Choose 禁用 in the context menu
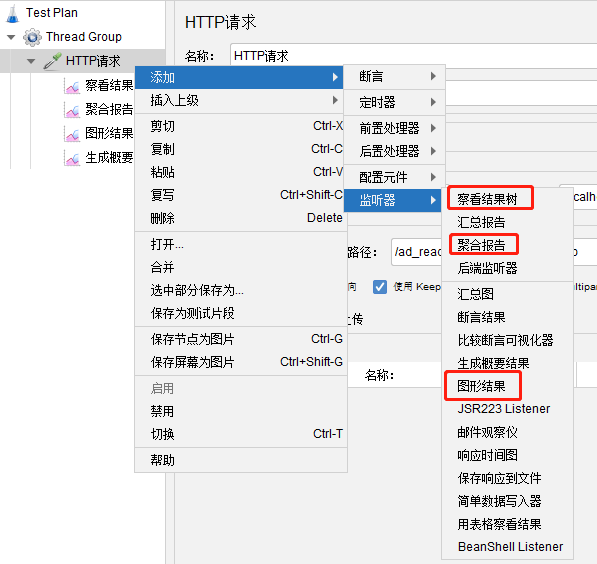This screenshot has width=597, height=564. pyautogui.click(x=241, y=411)
